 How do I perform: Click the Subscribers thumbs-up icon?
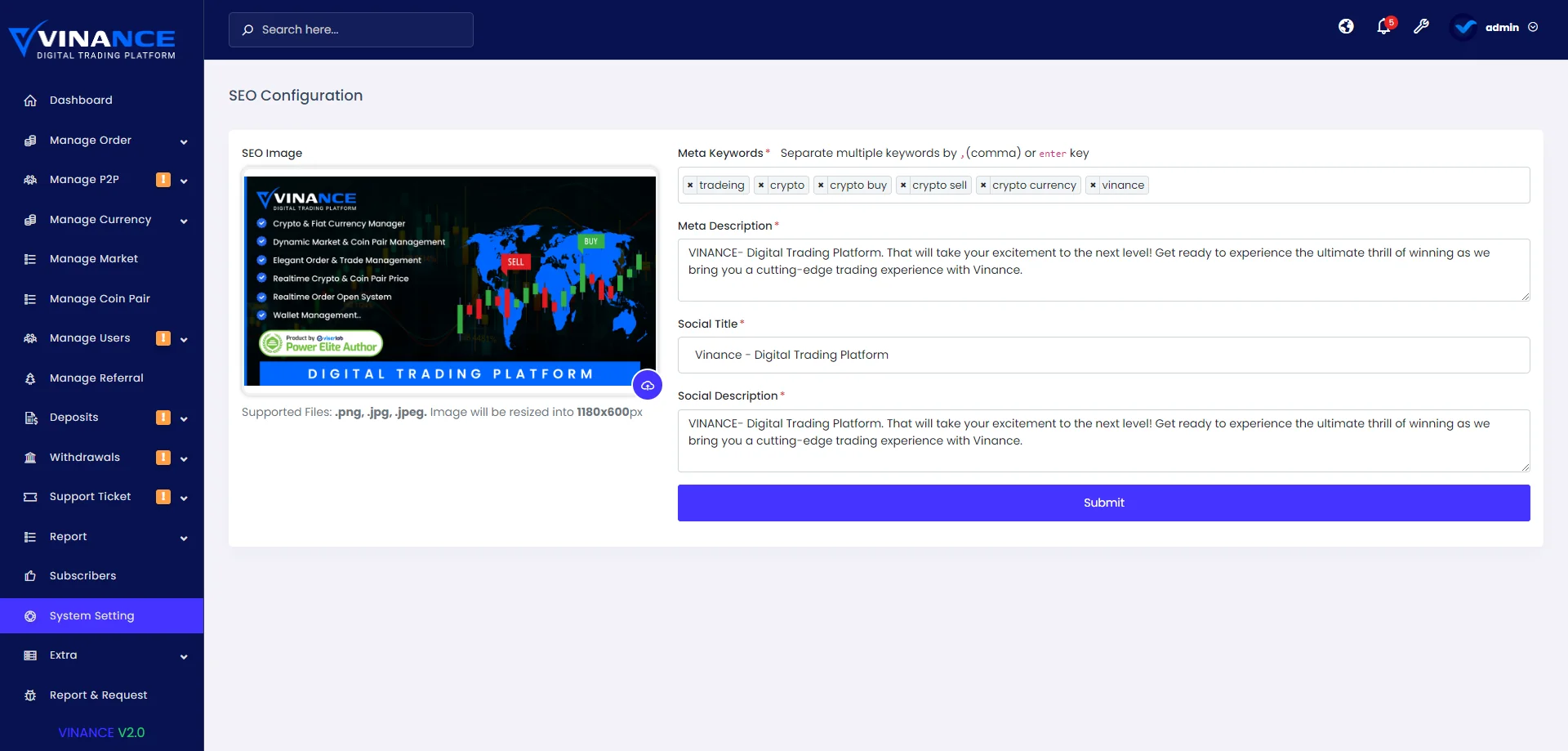point(30,576)
